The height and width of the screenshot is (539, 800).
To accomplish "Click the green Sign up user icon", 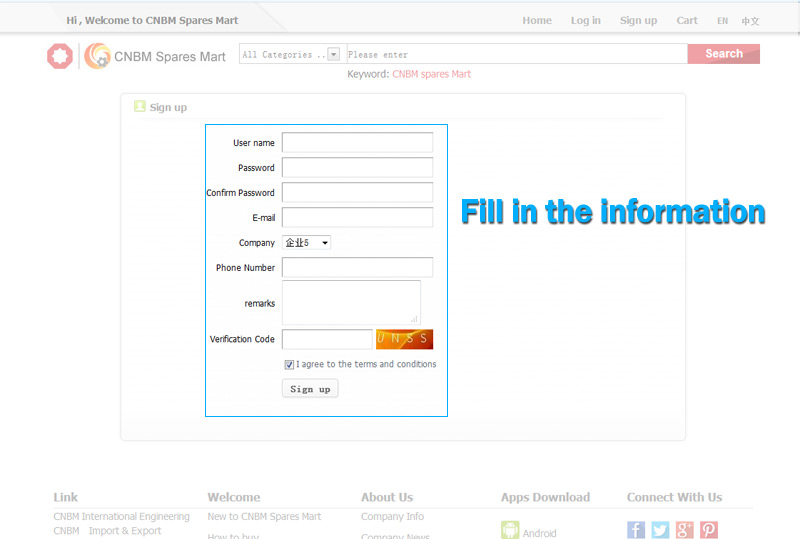I will [140, 106].
